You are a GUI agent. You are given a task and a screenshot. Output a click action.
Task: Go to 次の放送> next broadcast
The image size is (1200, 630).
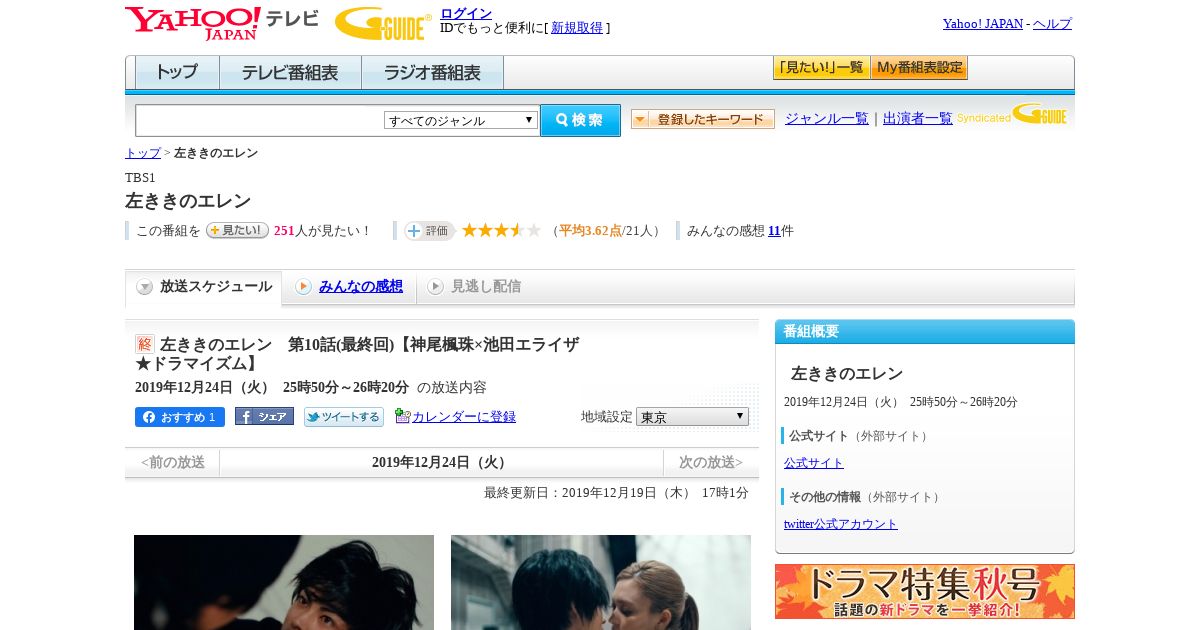[711, 463]
